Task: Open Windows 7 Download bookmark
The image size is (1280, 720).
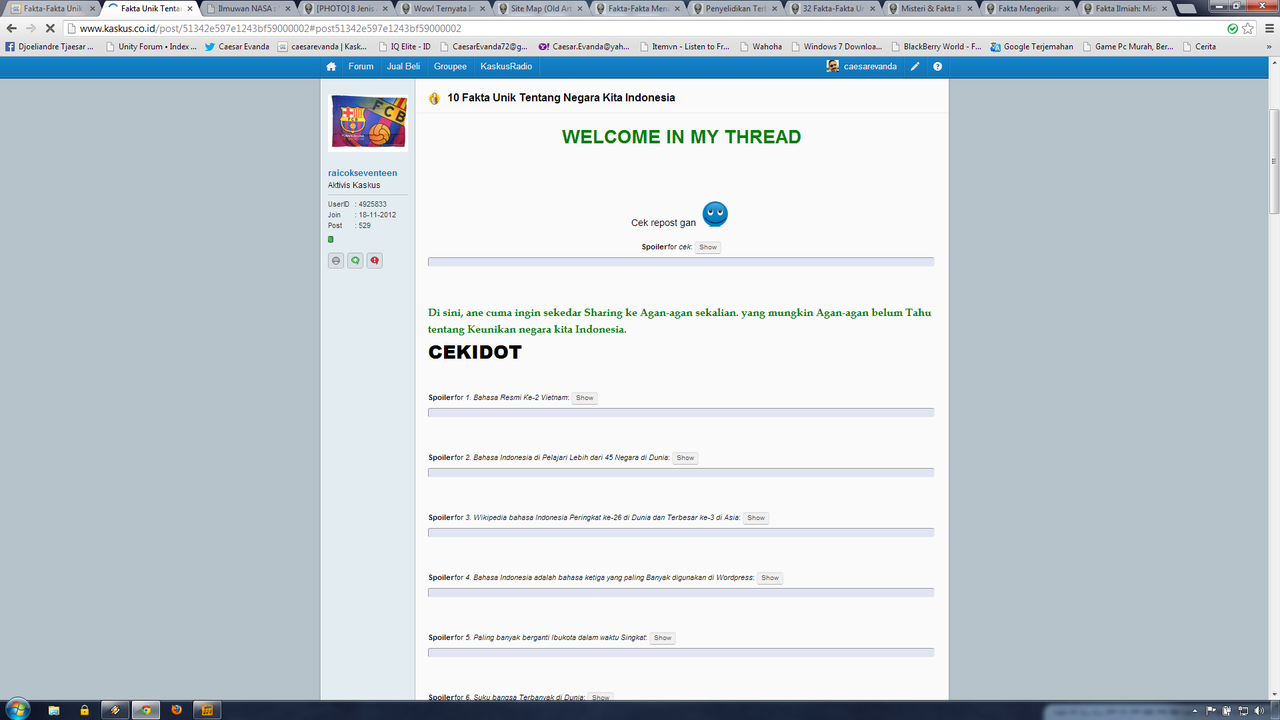Action: [x=836, y=46]
